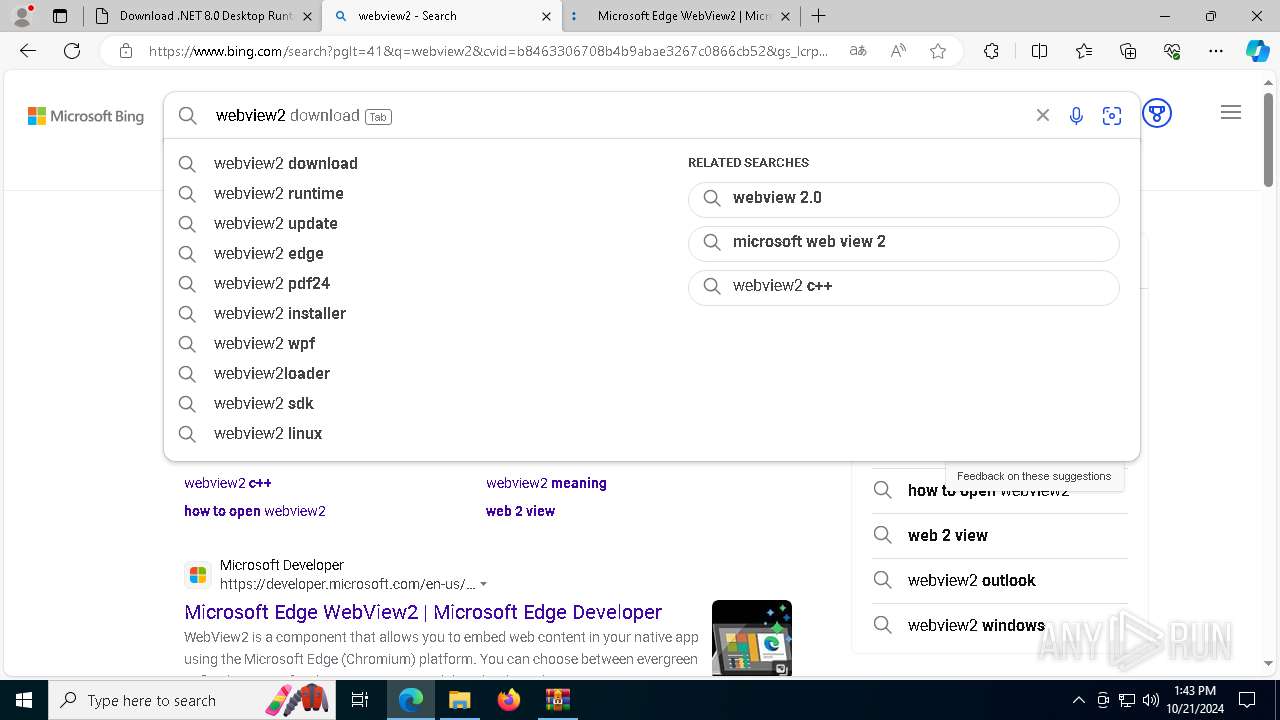Image resolution: width=1280 pixels, height=720 pixels.
Task: Select suggestion webview2 wpf
Action: pyautogui.click(x=264, y=343)
